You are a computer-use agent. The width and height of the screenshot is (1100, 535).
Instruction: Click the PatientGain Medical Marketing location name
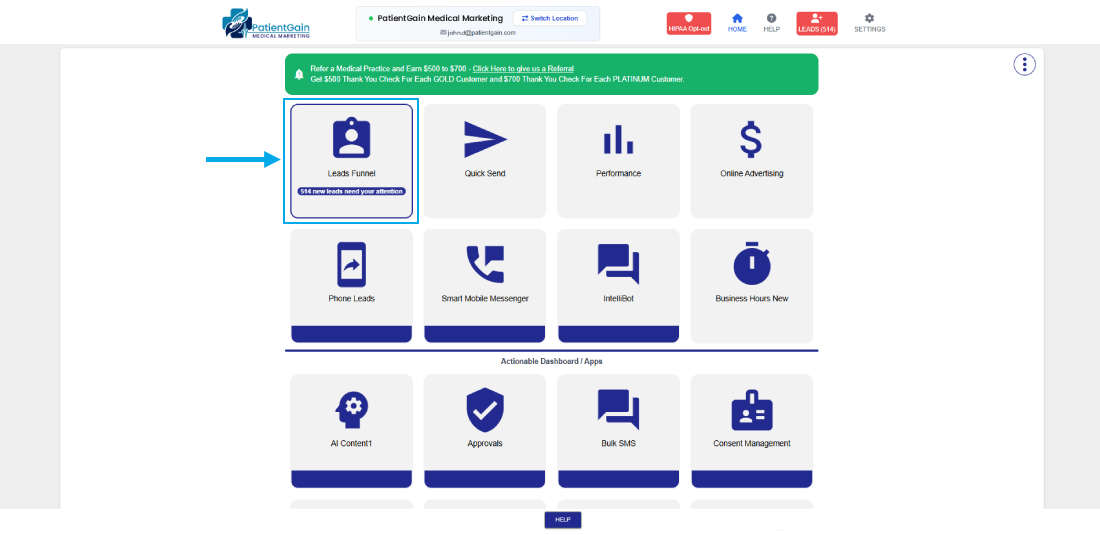pyautogui.click(x=440, y=18)
